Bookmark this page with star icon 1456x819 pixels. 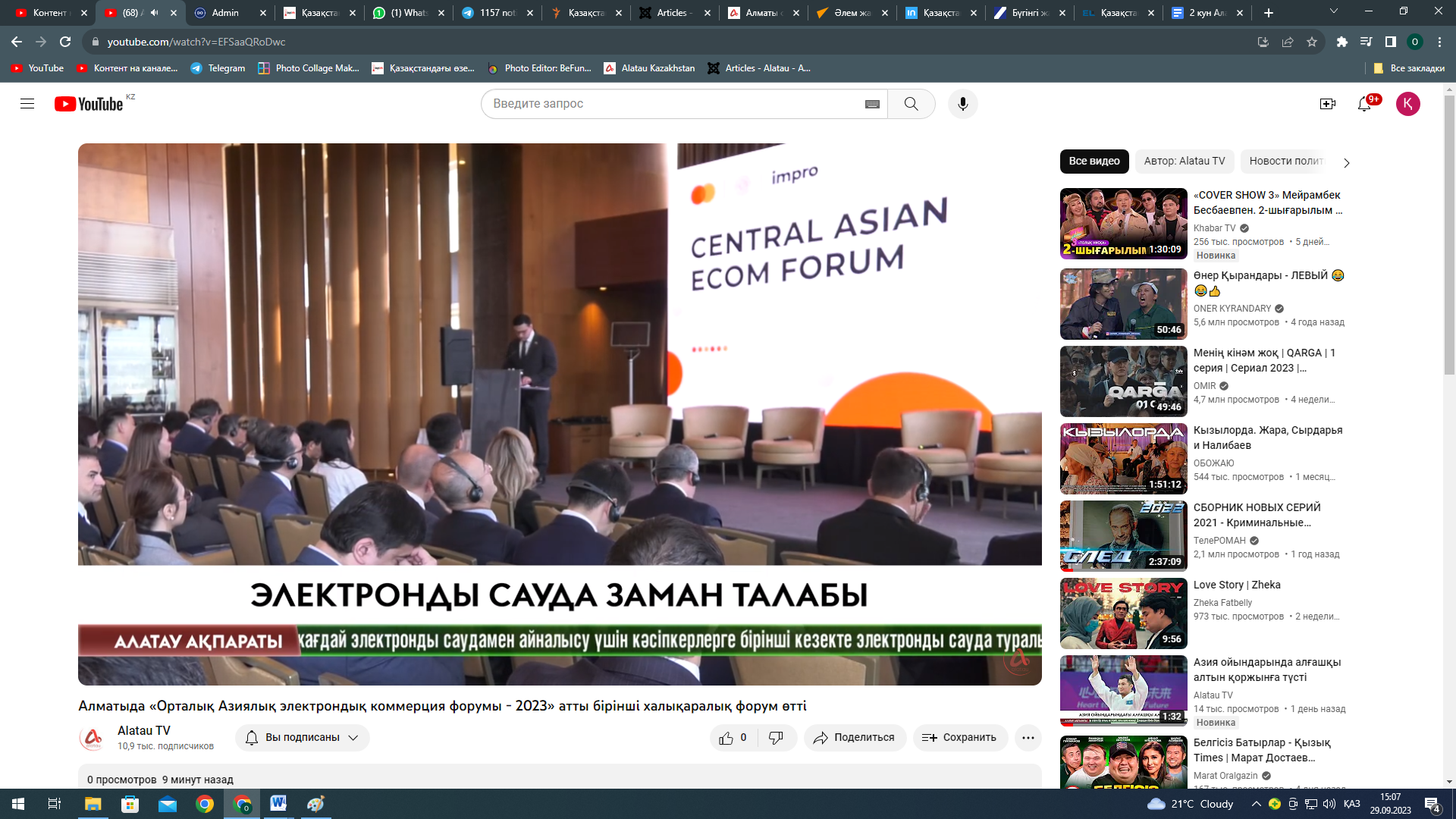click(x=1311, y=42)
